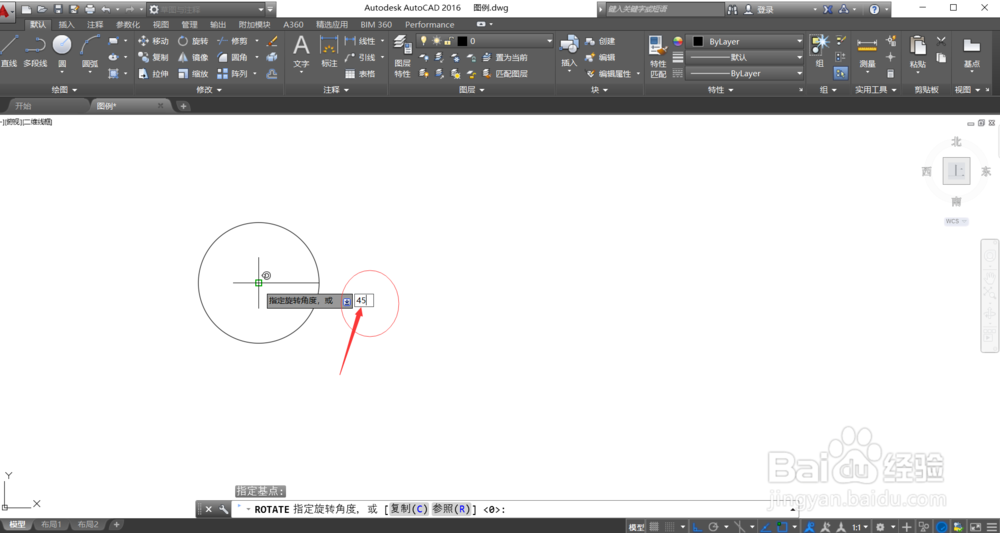Viewport: 1000px width, 533px height.
Task: Toggle group selection on/off button
Action: pyautogui.click(x=841, y=74)
